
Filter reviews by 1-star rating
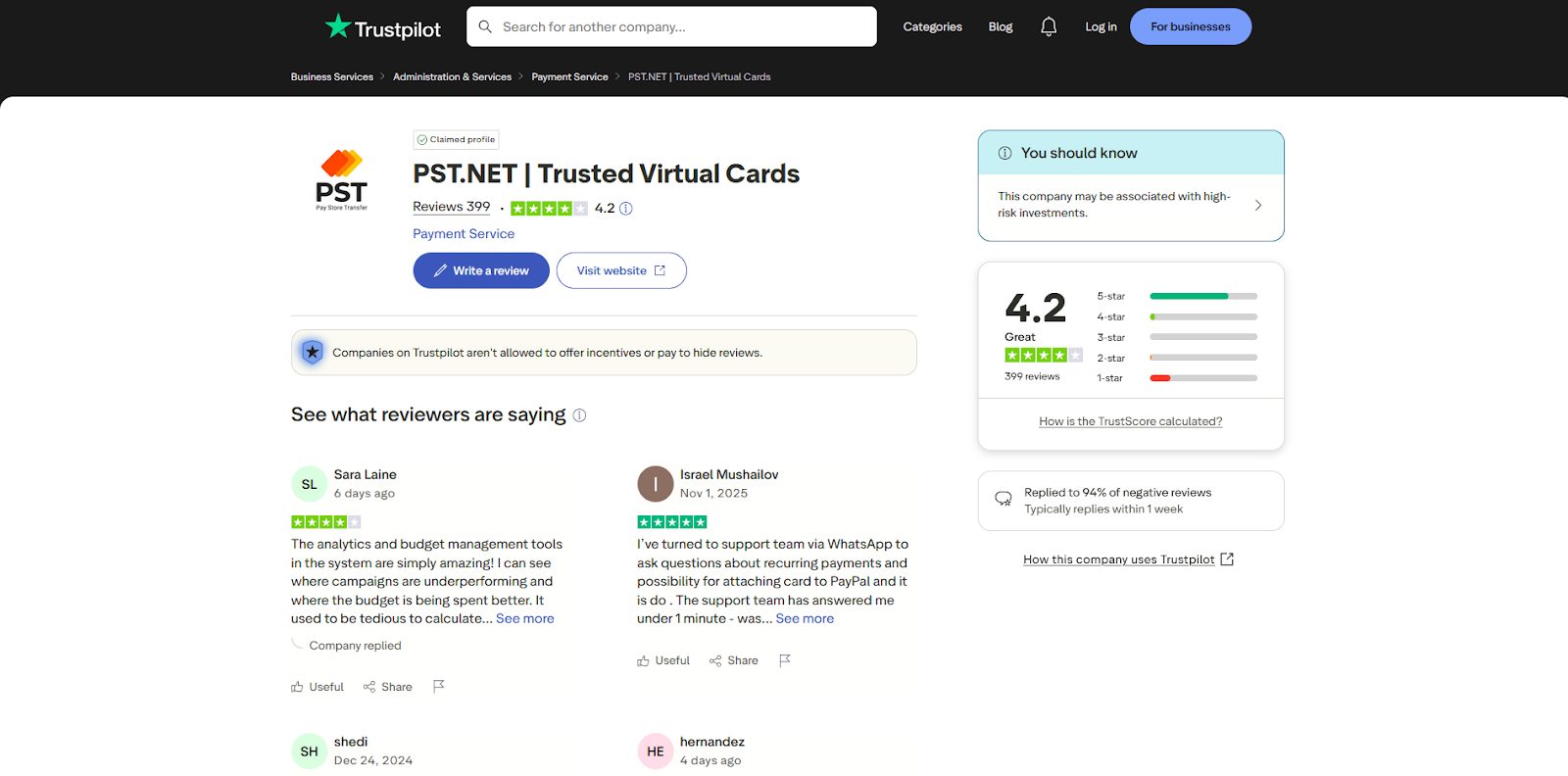click(1176, 378)
